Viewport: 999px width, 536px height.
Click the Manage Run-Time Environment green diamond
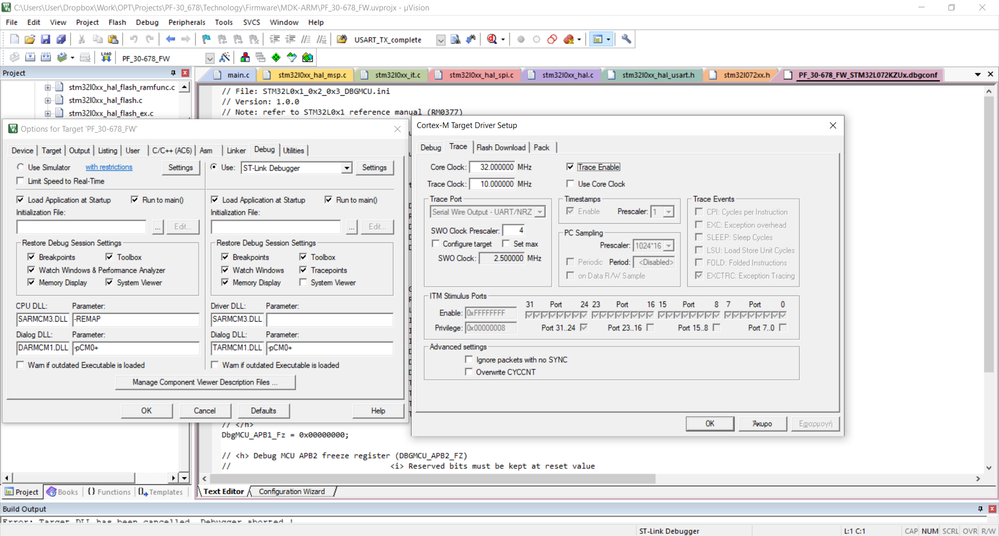[x=276, y=57]
